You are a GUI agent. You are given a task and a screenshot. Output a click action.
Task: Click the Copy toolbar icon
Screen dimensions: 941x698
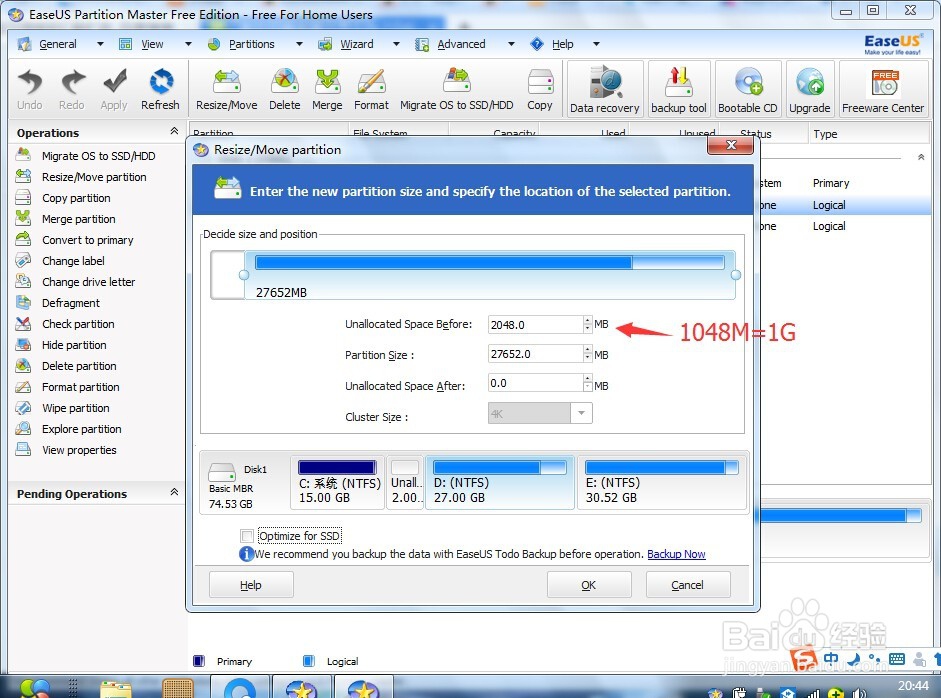click(540, 89)
